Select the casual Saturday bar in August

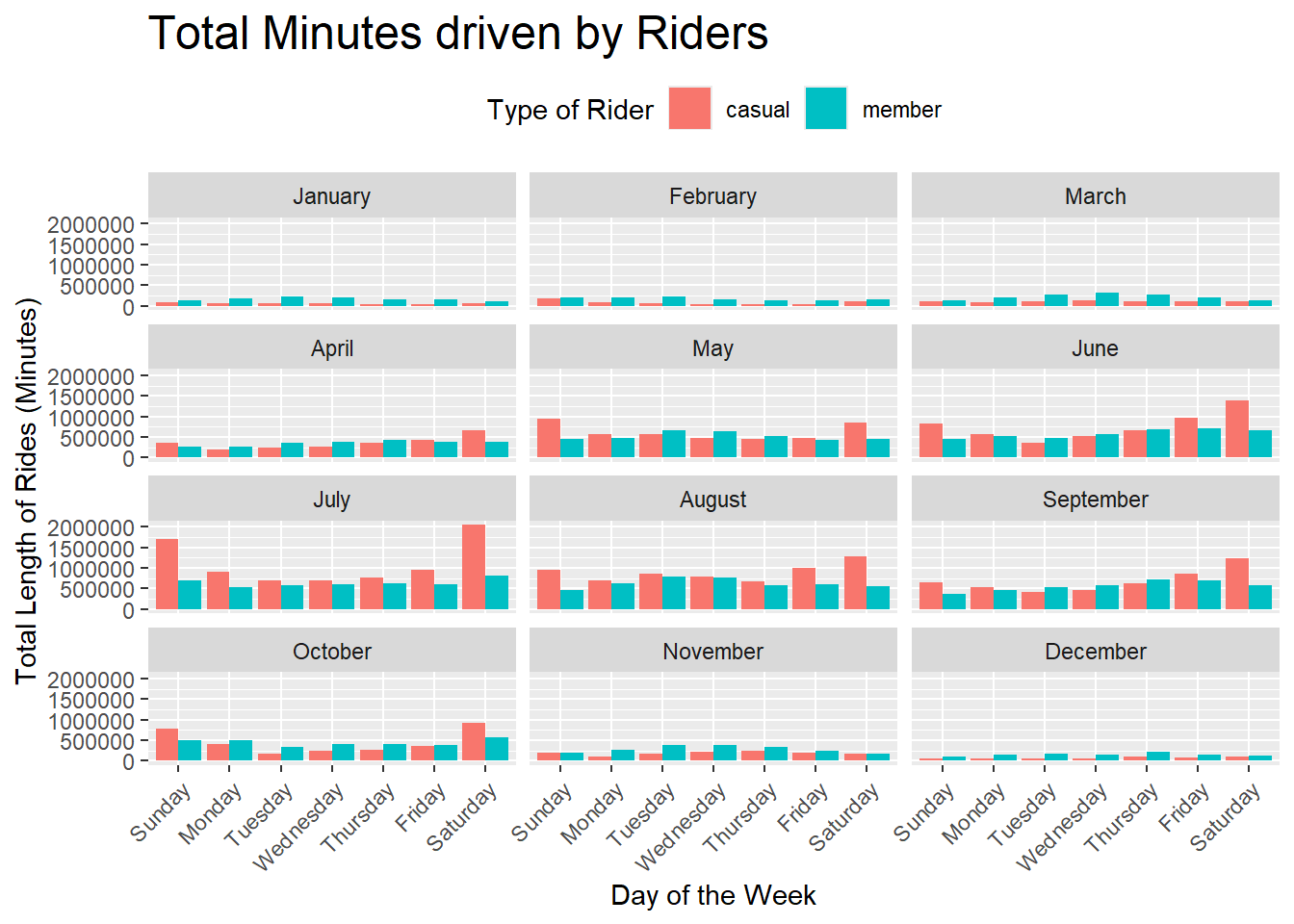click(x=855, y=582)
